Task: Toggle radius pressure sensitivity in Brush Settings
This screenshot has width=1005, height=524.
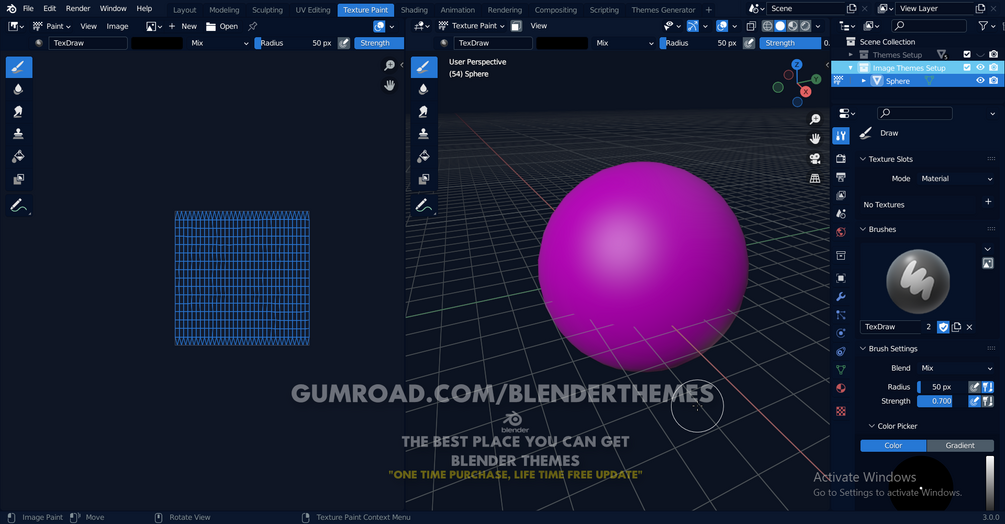Action: pos(974,387)
